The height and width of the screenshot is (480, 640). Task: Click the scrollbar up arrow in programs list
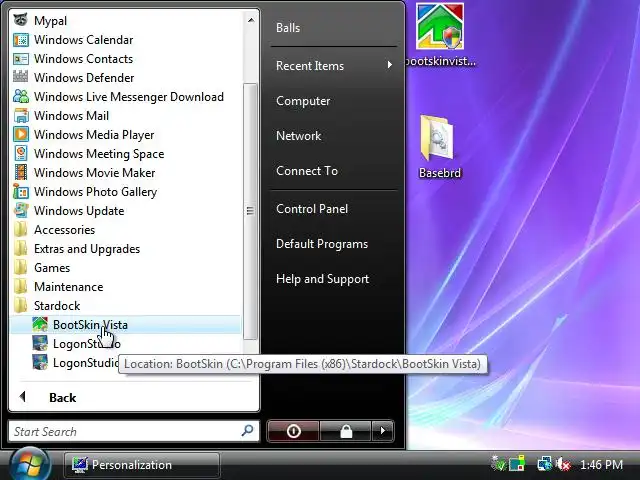[x=251, y=20]
